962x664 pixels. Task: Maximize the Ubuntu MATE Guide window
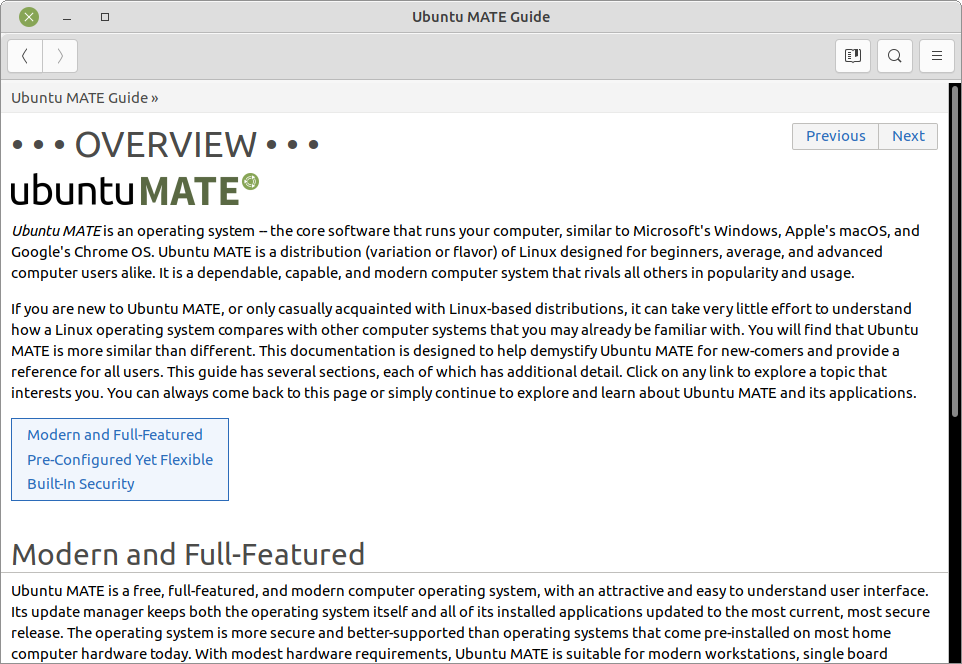click(x=104, y=16)
